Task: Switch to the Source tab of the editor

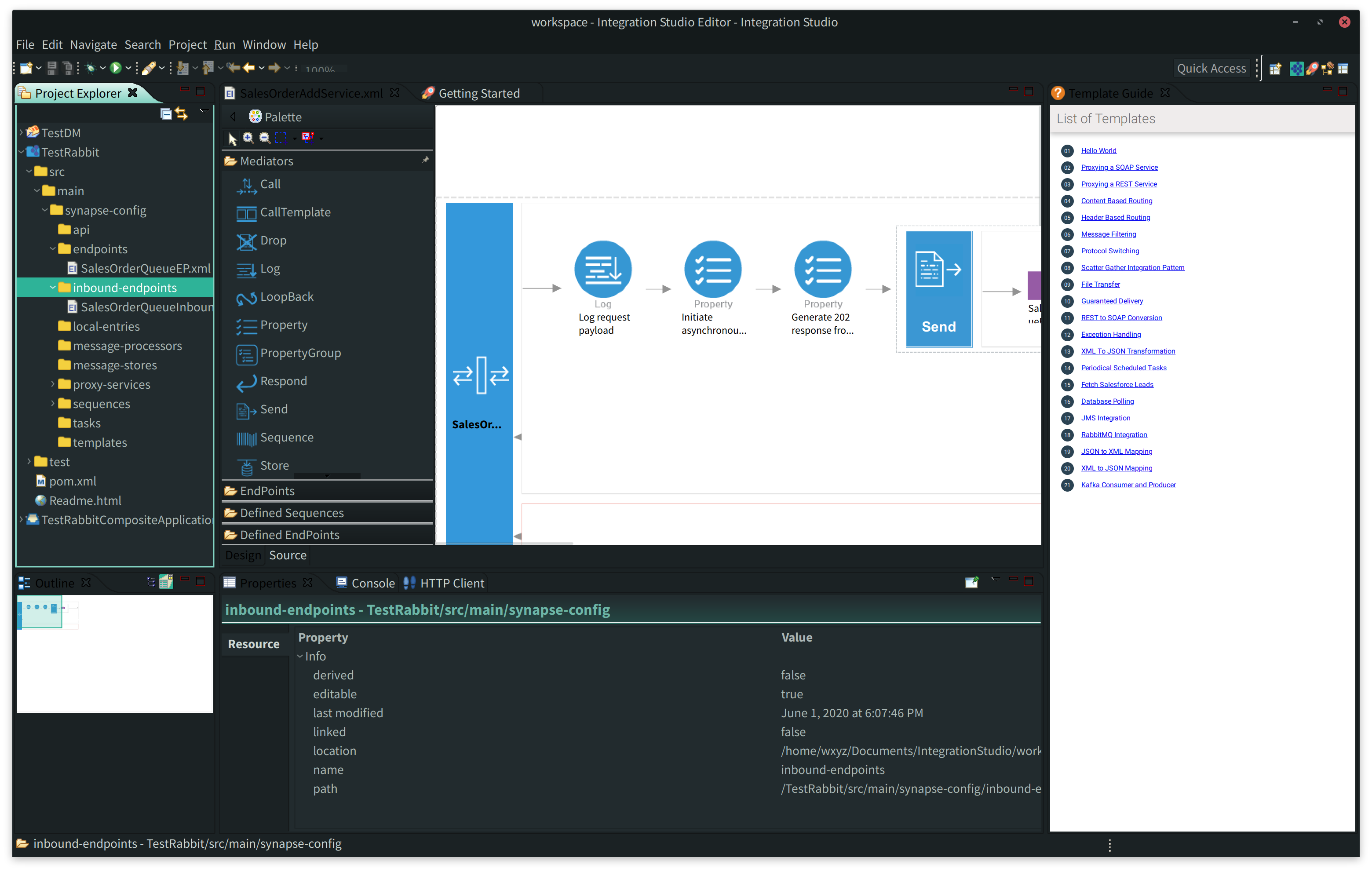Action: tap(287, 555)
